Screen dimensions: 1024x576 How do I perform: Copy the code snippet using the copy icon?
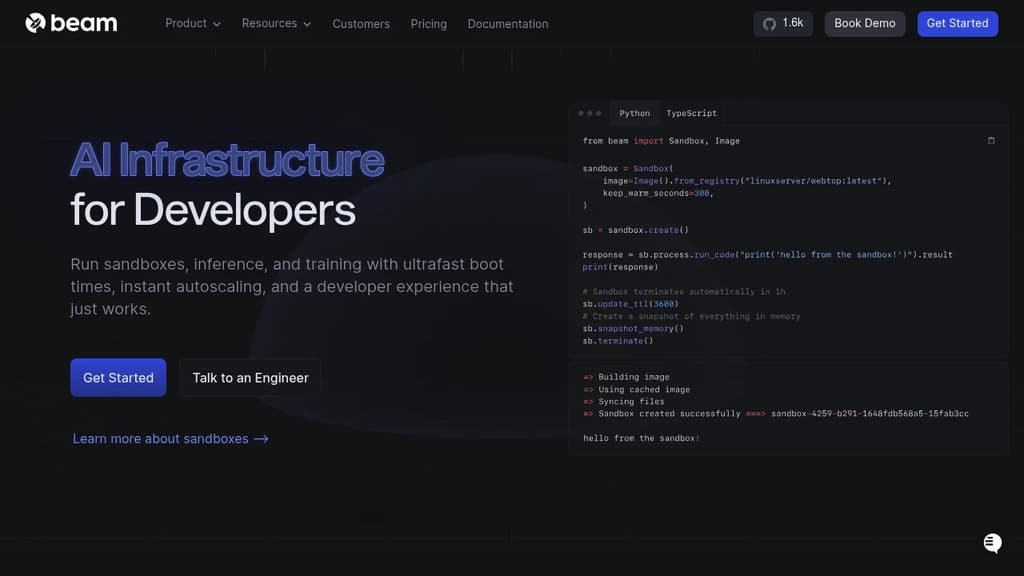point(991,141)
